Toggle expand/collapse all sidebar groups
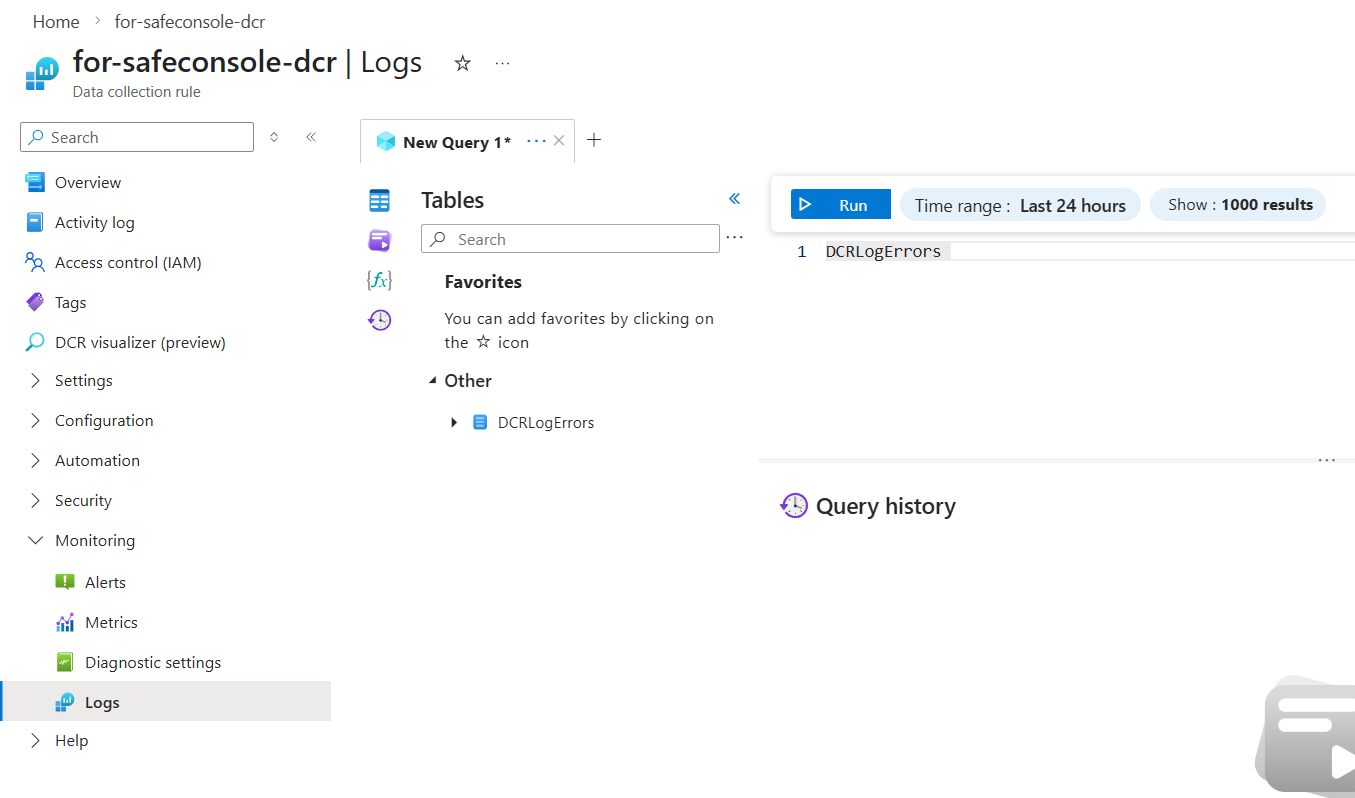Screen dimensions: 1355x798 pyautogui.click(x=274, y=137)
